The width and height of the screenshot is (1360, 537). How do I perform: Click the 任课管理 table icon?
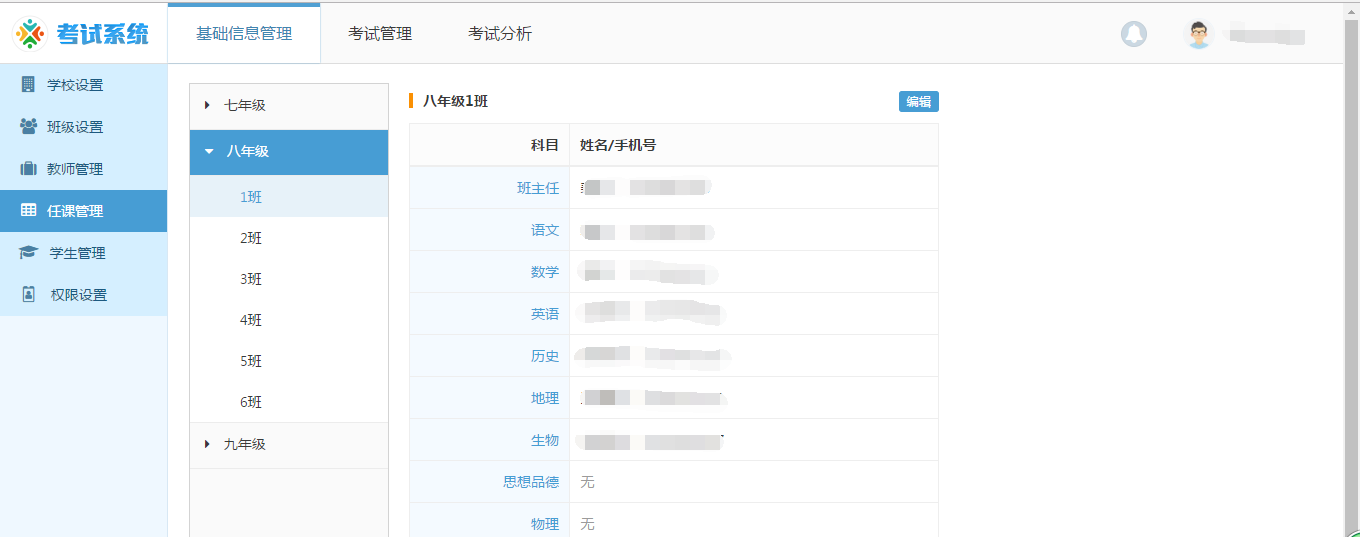28,211
